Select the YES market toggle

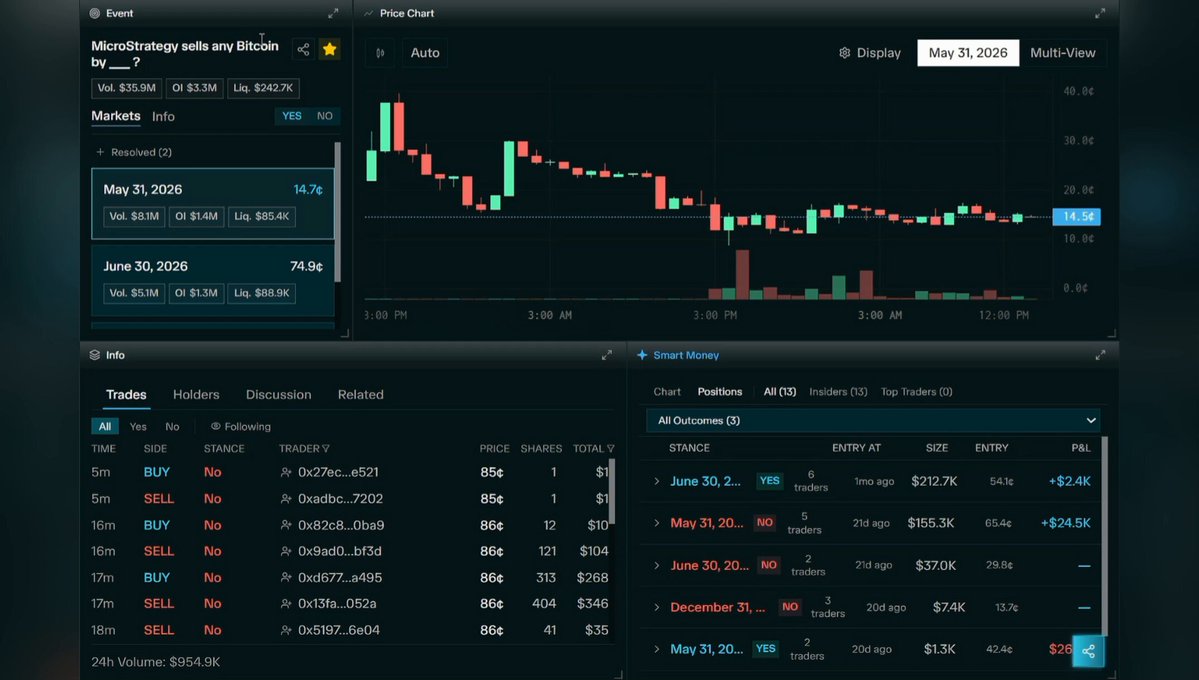[292, 116]
